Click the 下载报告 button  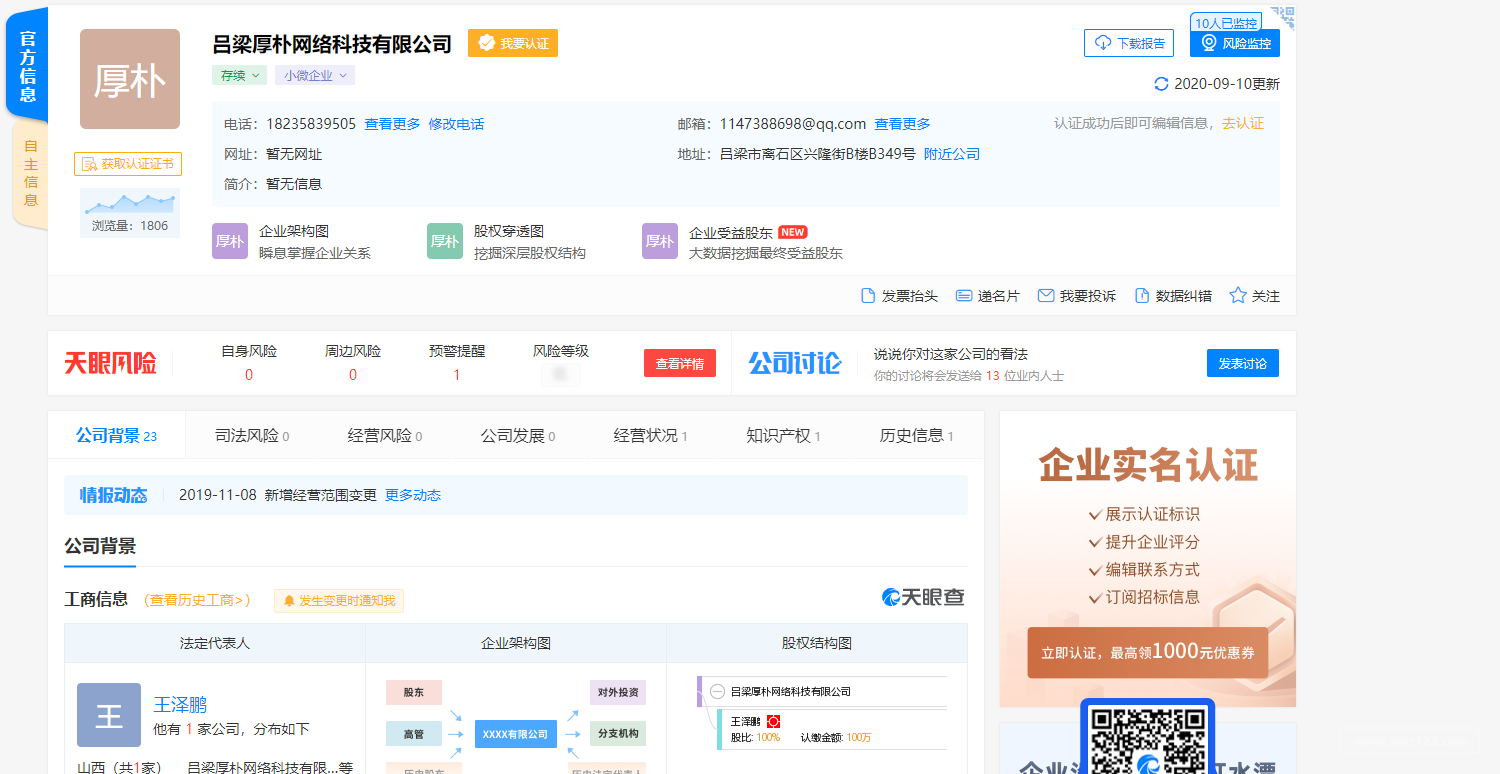(x=1129, y=43)
